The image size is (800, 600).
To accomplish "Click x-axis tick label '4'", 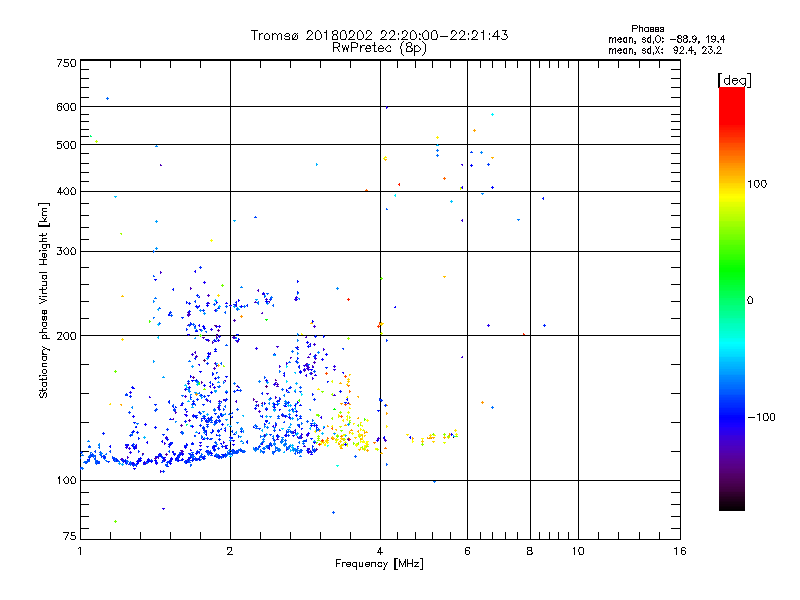I will (380, 551).
